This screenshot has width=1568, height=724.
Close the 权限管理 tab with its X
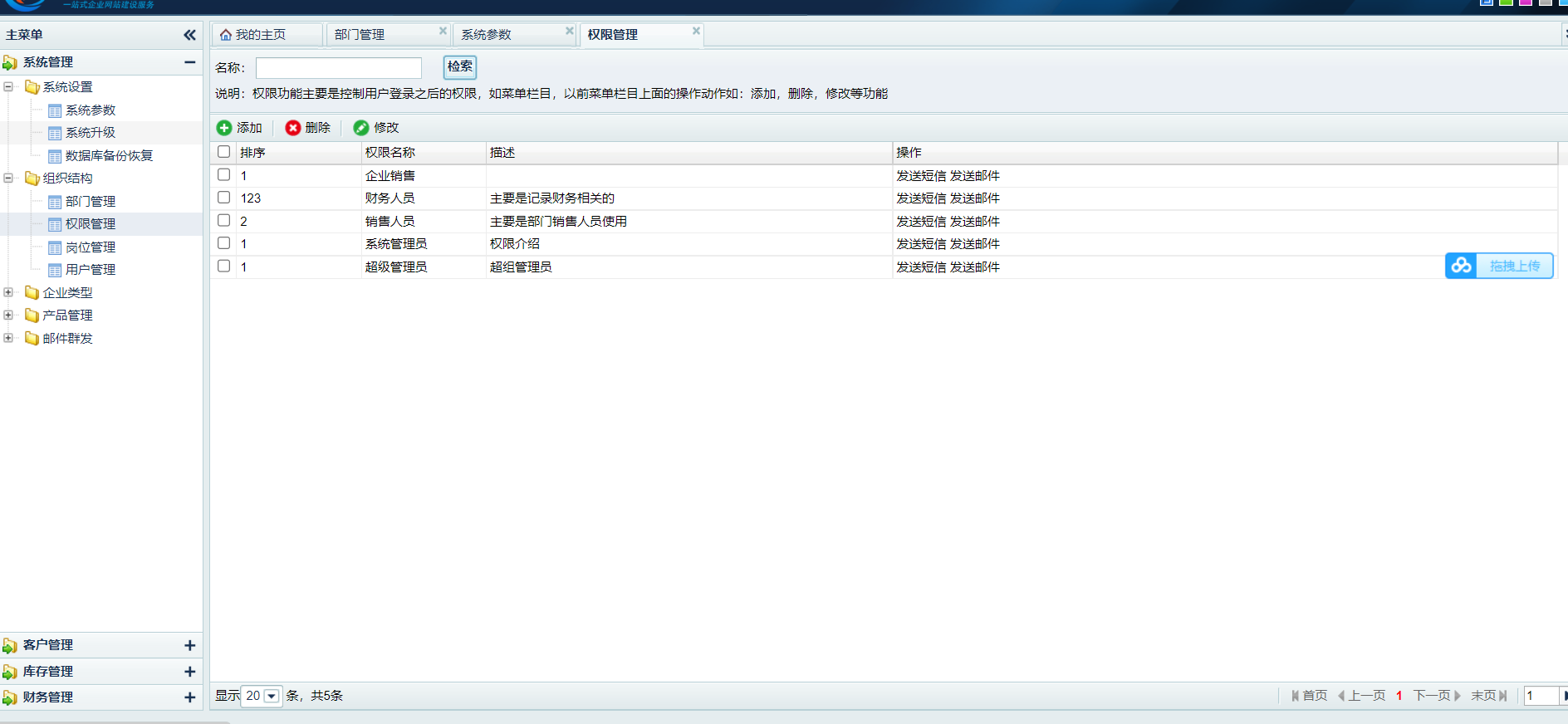(x=696, y=31)
